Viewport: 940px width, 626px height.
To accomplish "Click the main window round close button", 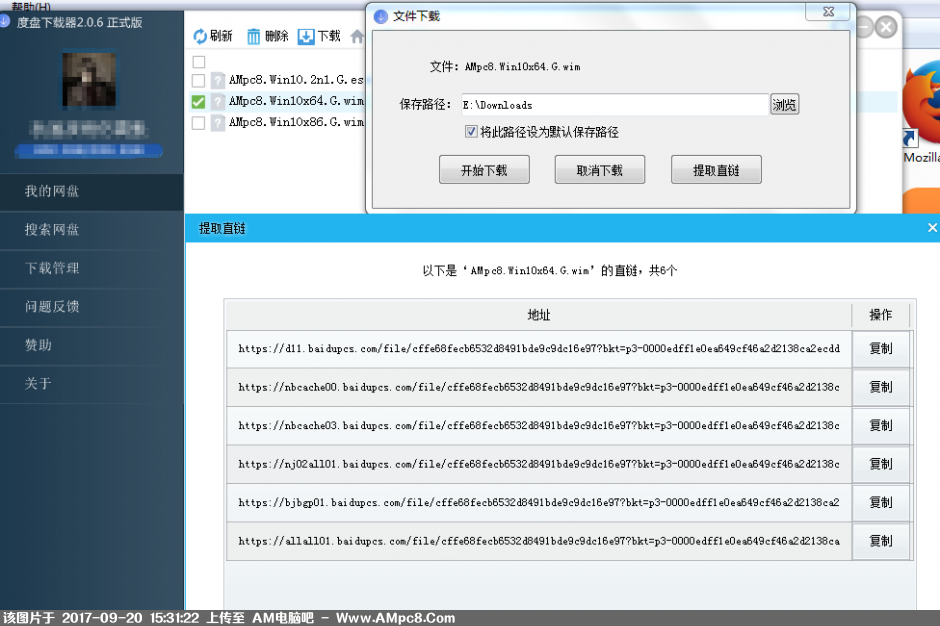I will coord(886,27).
